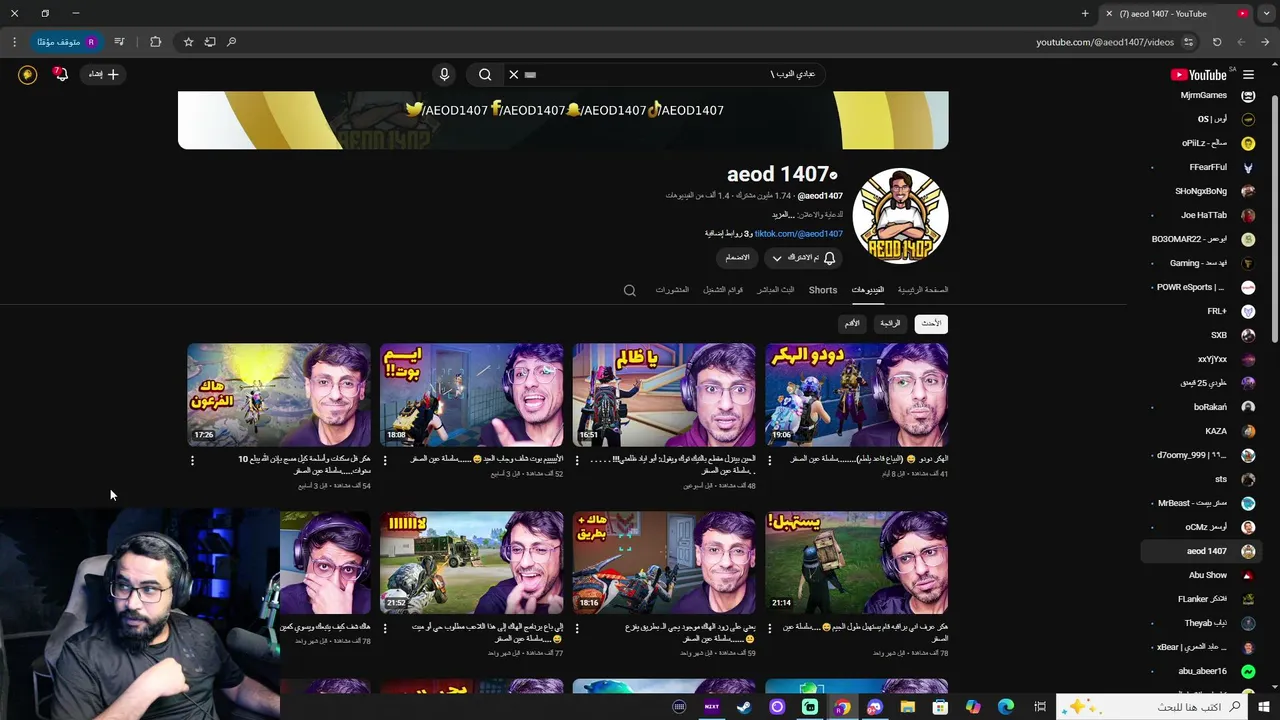
Task: Click the plus Create button
Action: tap(103, 74)
